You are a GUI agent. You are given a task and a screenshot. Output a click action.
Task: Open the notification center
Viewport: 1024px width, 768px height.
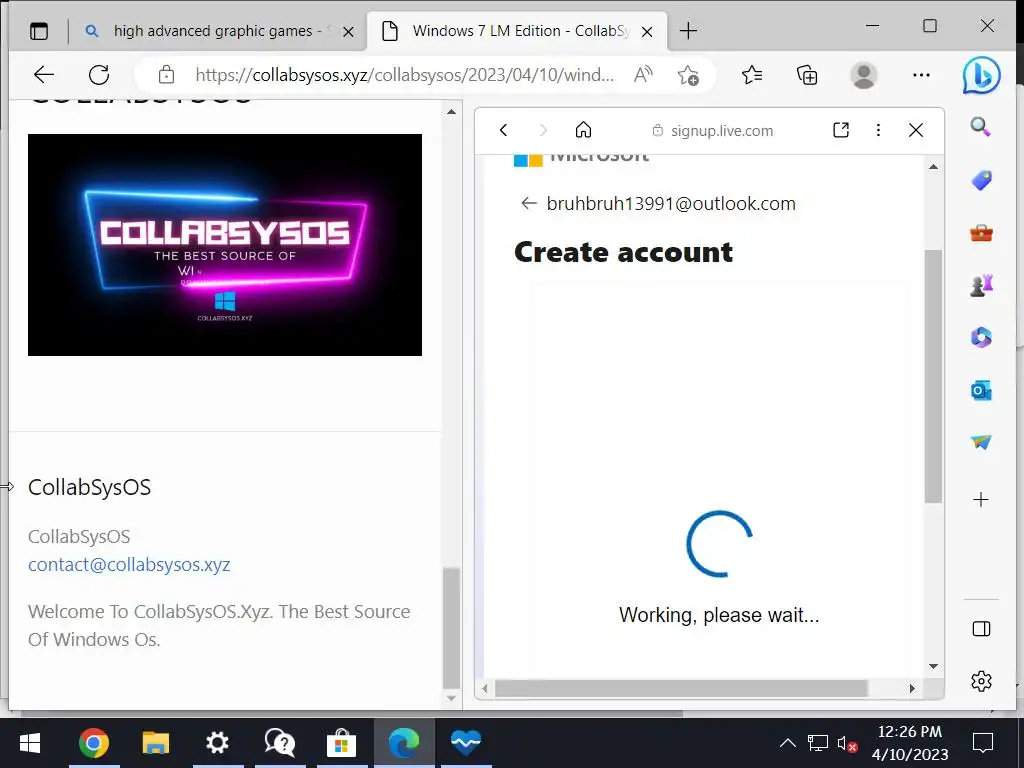click(x=983, y=743)
